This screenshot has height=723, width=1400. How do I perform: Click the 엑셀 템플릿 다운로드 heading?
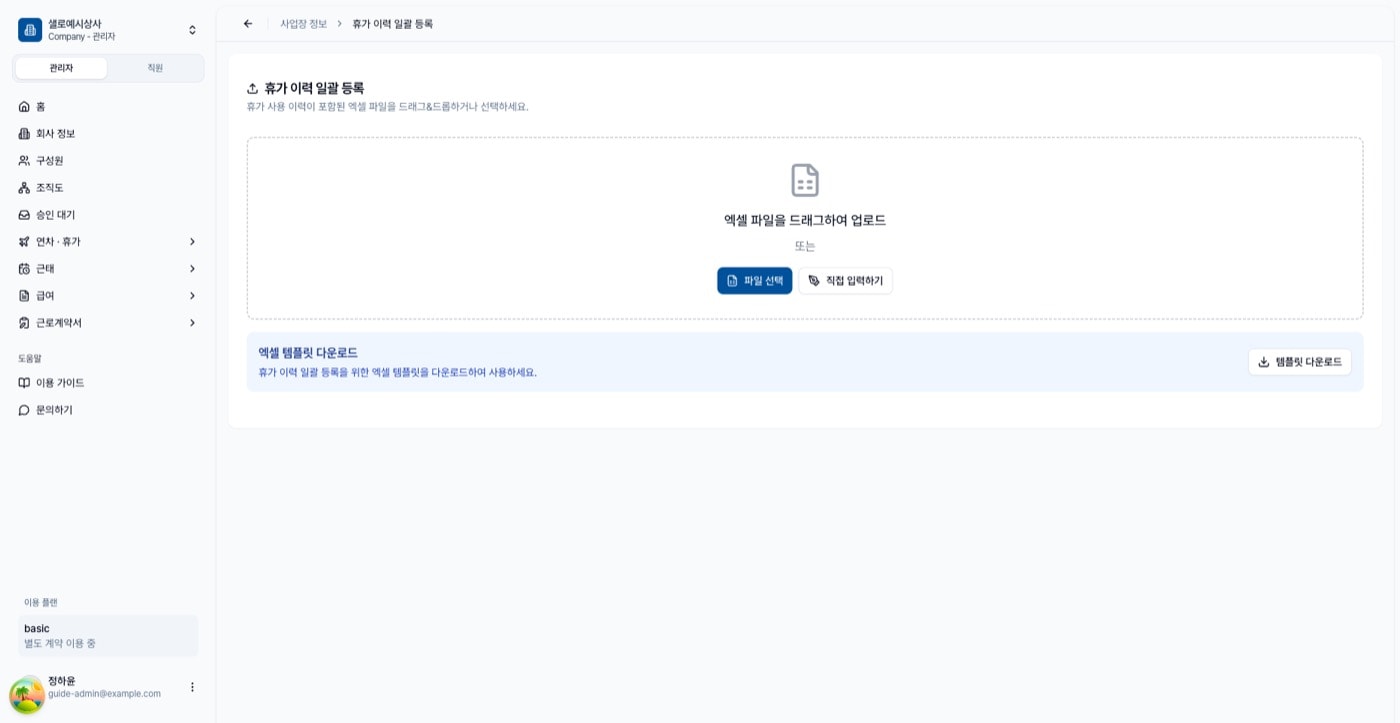tap(308, 353)
